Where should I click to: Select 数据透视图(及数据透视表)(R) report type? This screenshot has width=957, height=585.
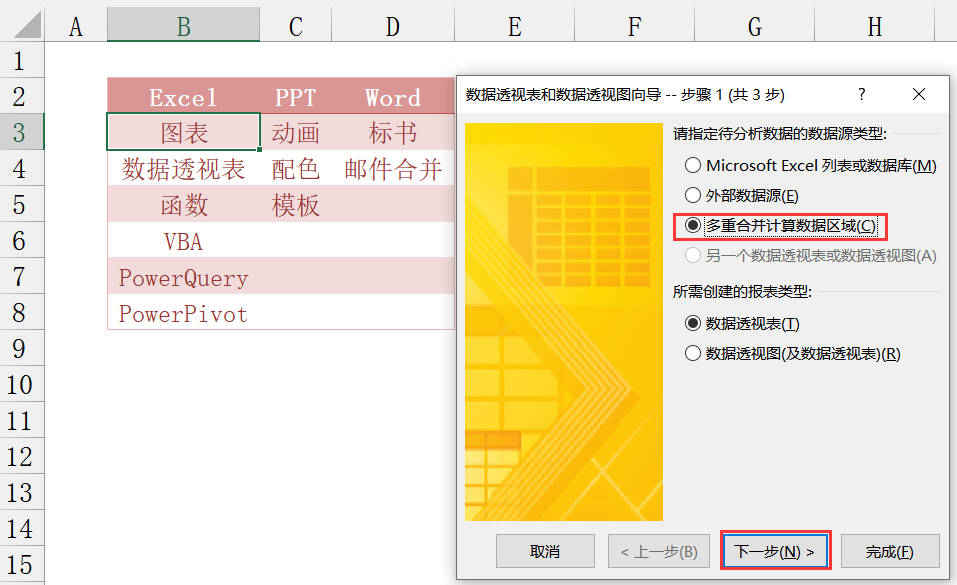[x=793, y=353]
